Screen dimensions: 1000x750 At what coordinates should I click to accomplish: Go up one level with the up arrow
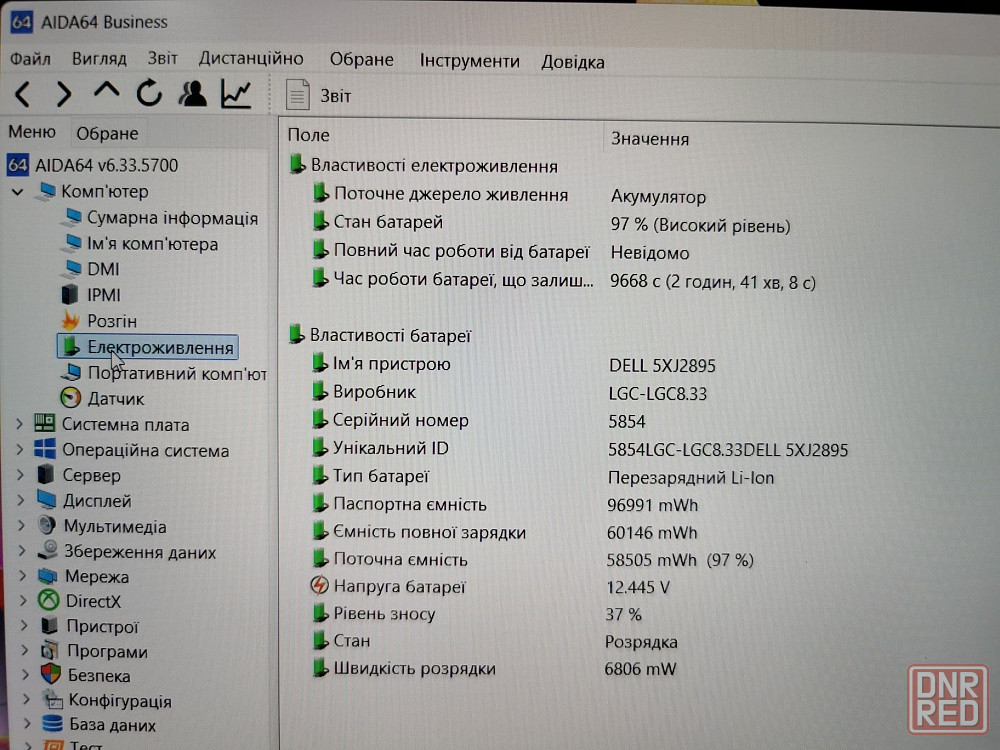click(107, 91)
